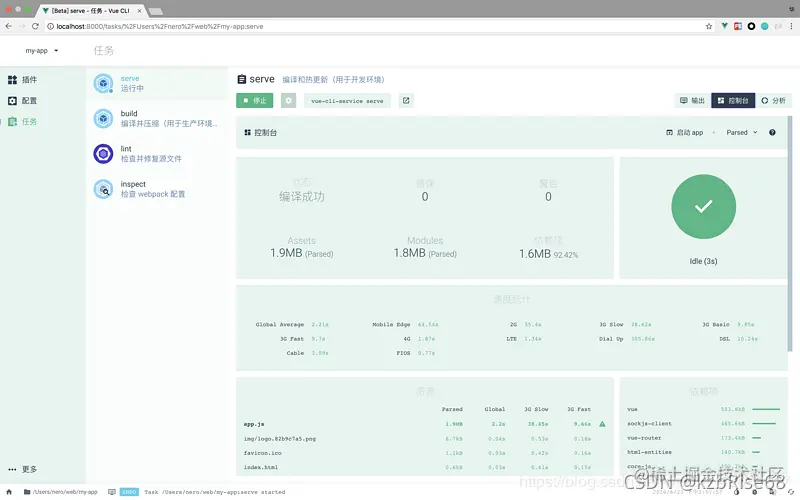Click the INFO badge in status bar
Image resolution: width=800 pixels, height=500 pixels.
[129, 492]
